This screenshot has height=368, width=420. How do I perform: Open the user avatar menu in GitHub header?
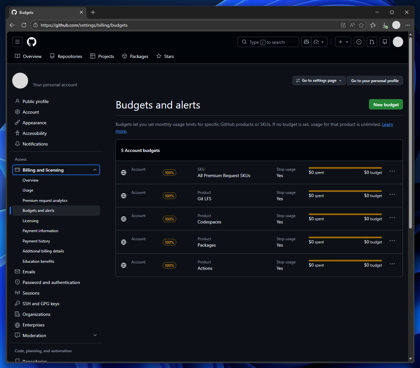[x=398, y=42]
